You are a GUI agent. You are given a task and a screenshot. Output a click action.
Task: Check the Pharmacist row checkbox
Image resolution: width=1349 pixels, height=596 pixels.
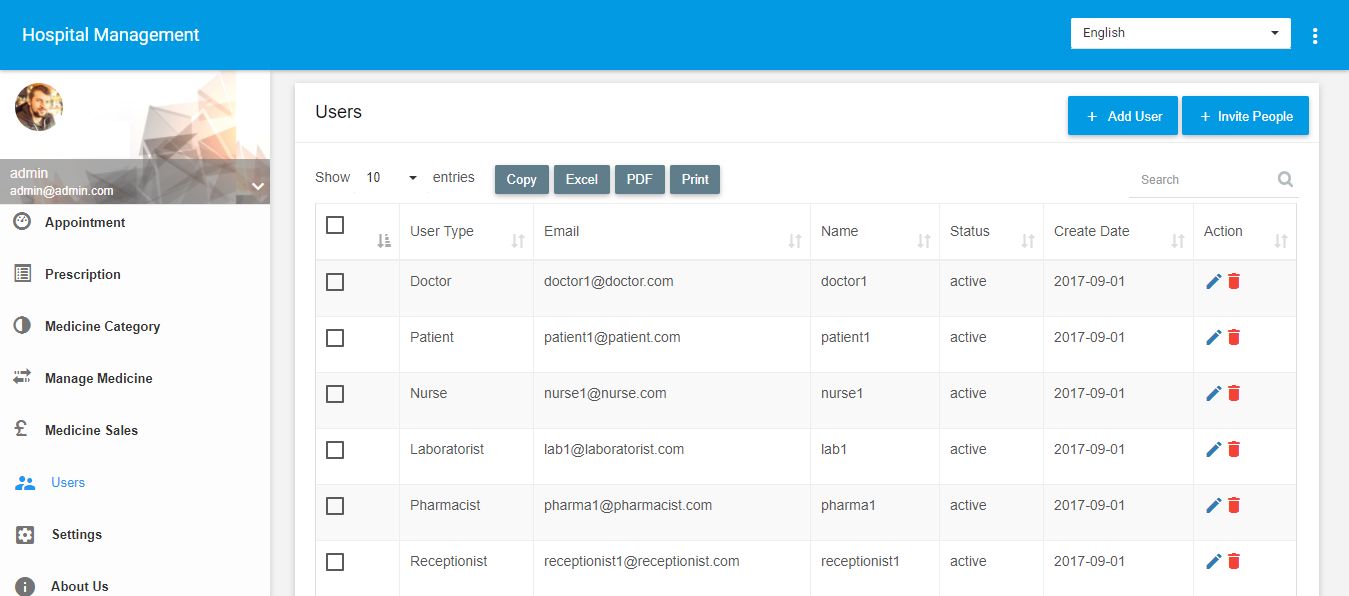(335, 506)
